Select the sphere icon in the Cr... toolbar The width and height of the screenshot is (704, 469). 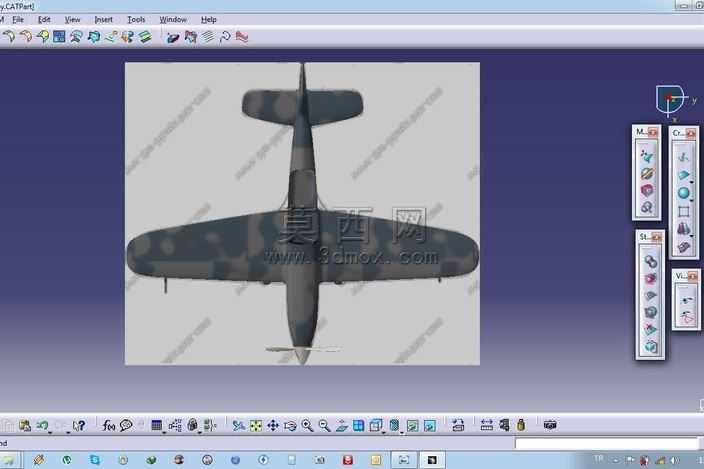tap(683, 193)
